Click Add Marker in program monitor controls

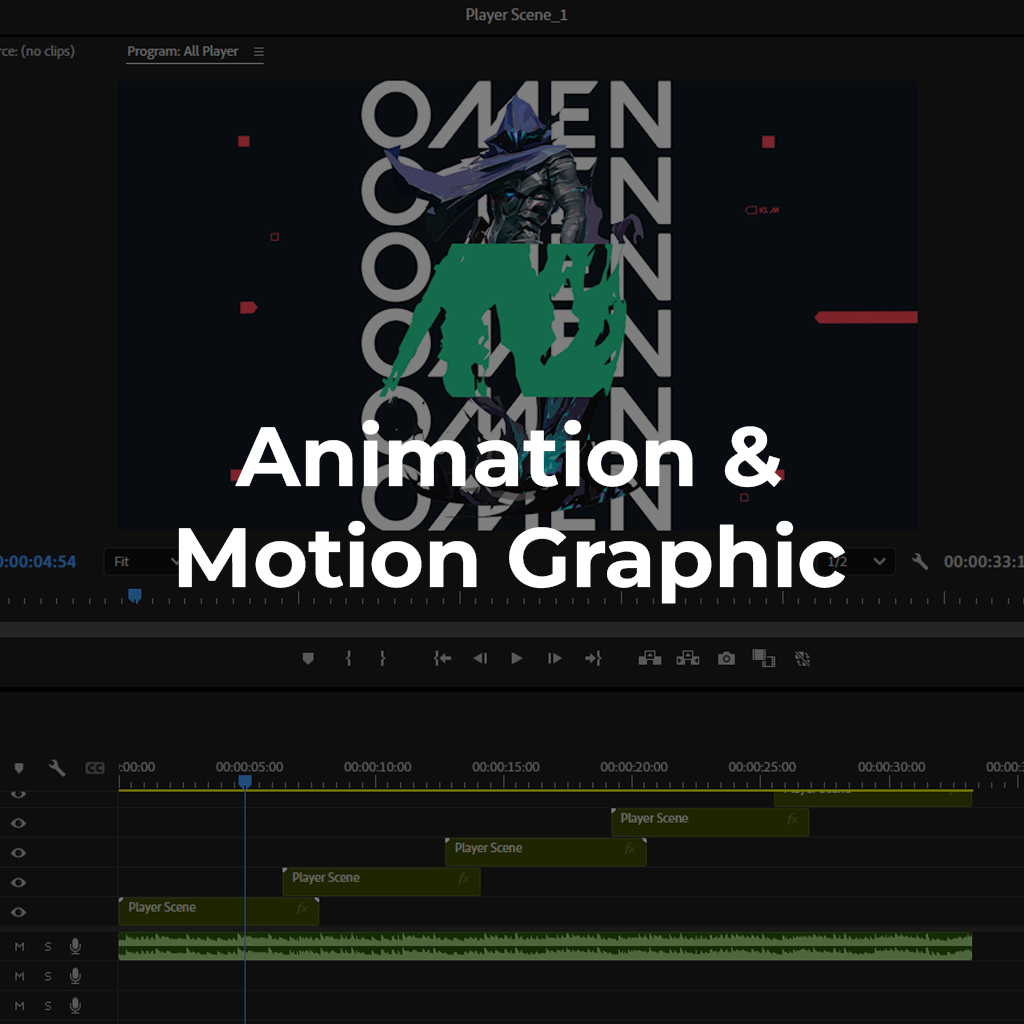(x=308, y=658)
